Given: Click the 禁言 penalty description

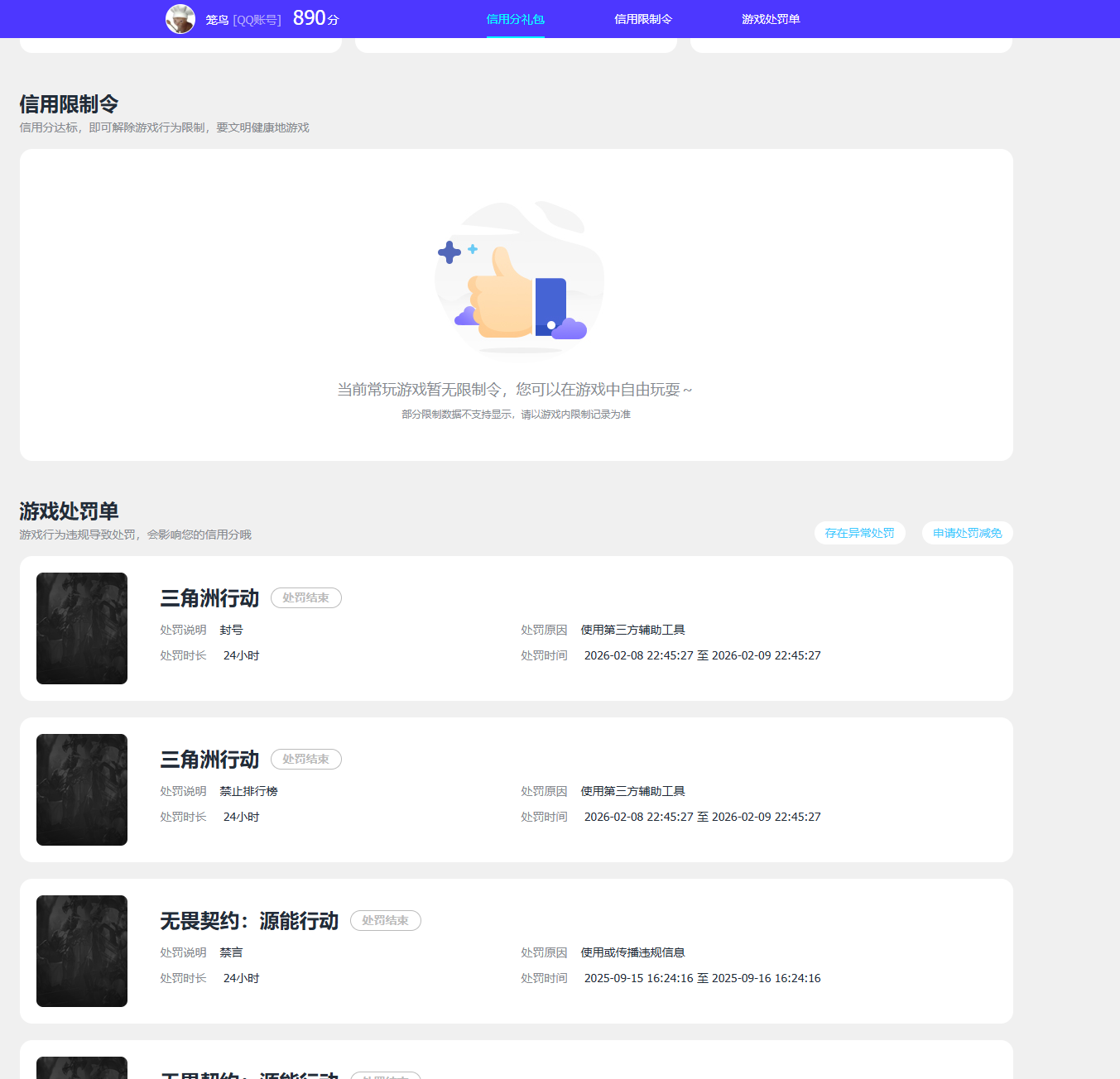Looking at the screenshot, I should coord(231,952).
